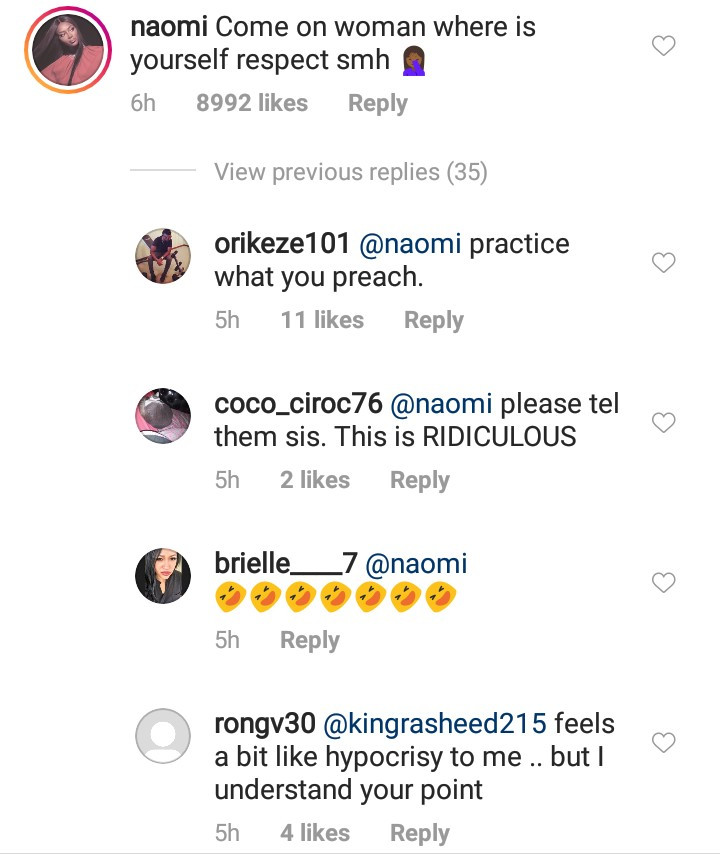This screenshot has height=854, width=720.
Task: Reply to naomi's main comment
Action: [377, 103]
